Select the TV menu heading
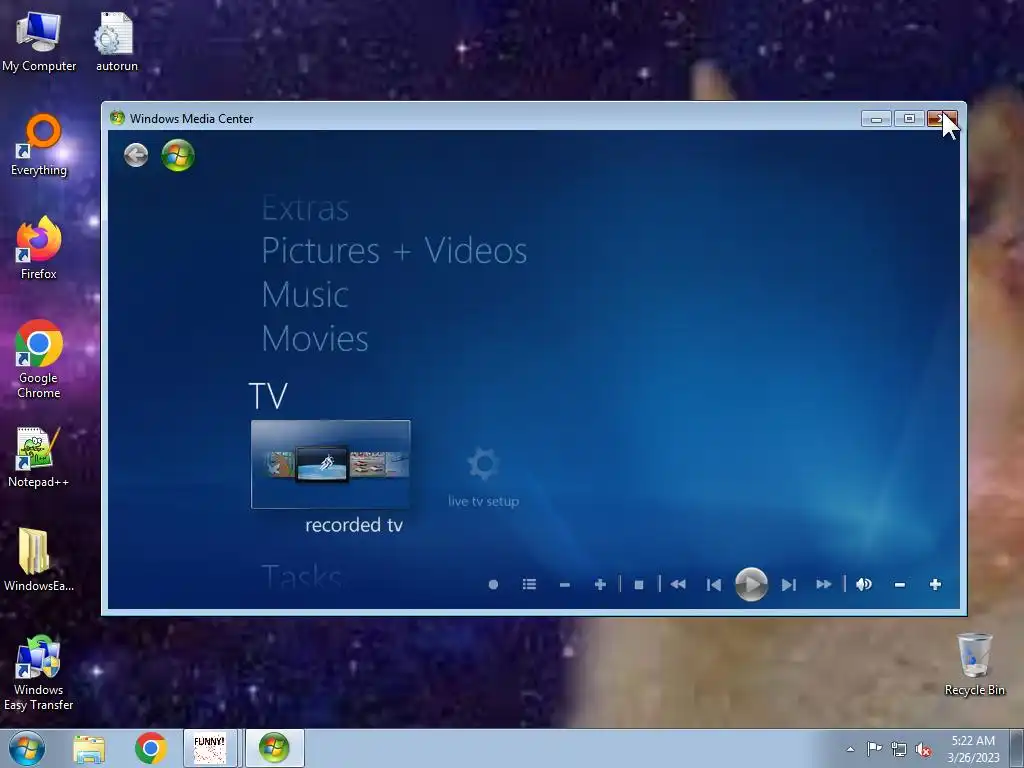The image size is (1024, 768). [x=268, y=396]
